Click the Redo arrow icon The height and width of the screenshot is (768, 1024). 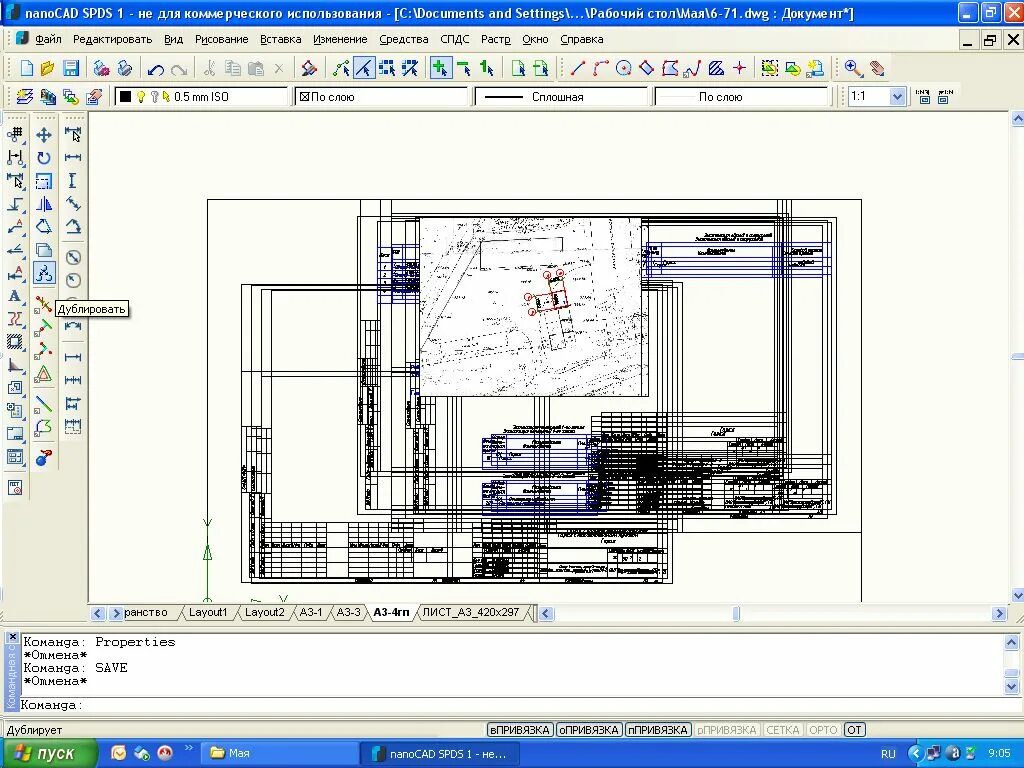click(178, 69)
